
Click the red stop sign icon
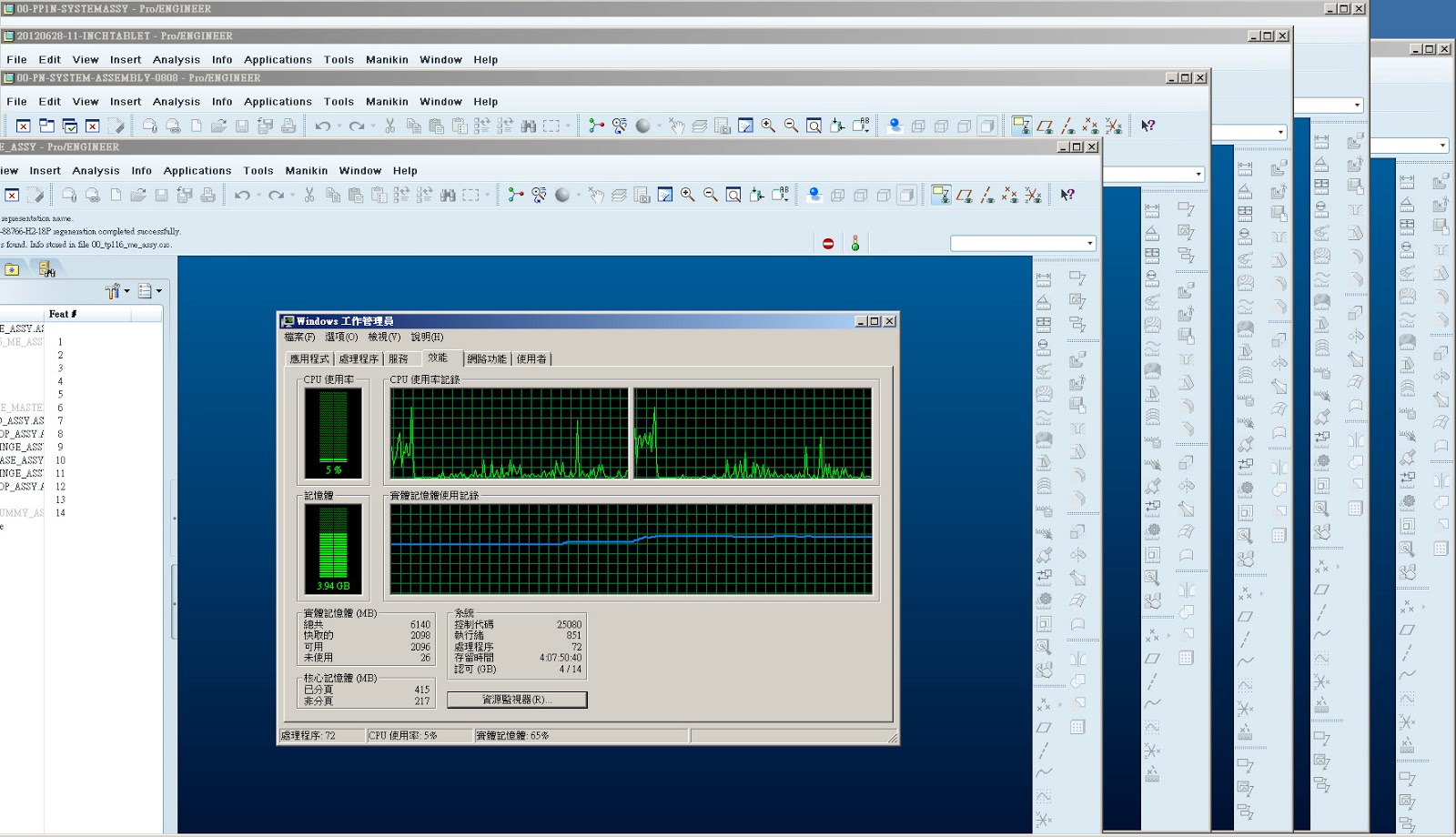point(828,244)
